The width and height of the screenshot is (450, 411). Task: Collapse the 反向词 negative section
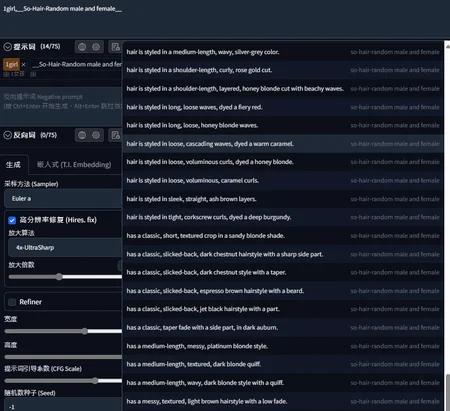click(x=7, y=135)
